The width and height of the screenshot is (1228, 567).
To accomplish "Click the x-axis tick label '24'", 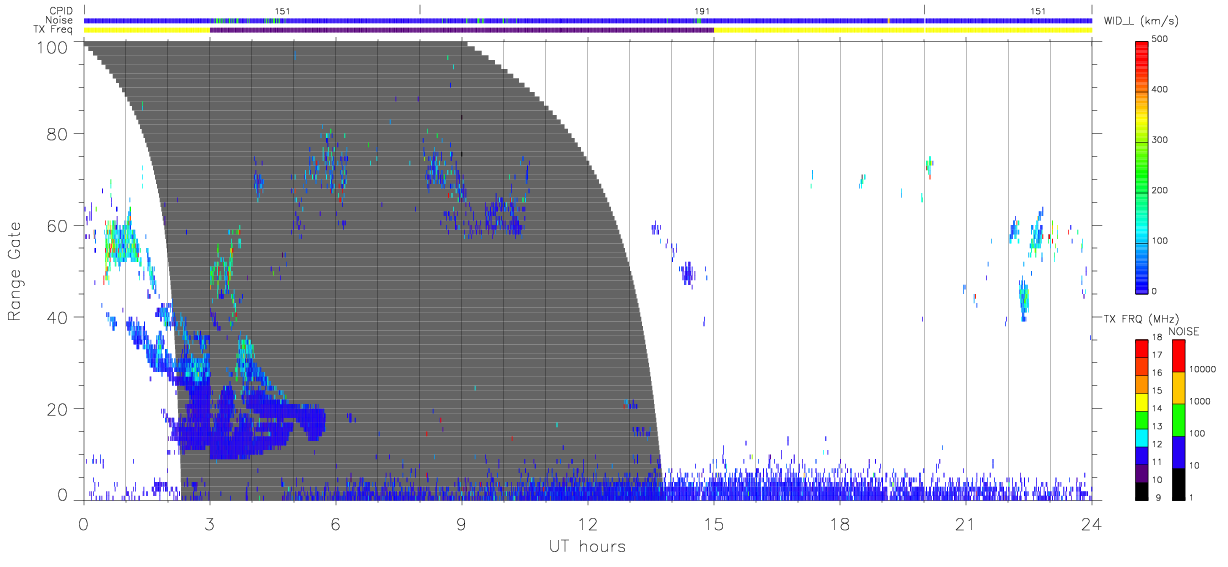I will click(1091, 523).
